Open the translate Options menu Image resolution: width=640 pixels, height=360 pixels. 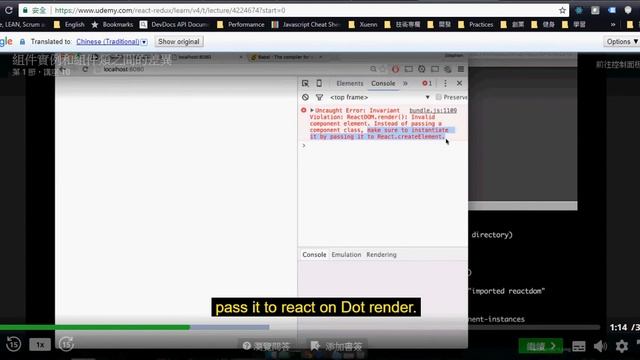point(621,42)
